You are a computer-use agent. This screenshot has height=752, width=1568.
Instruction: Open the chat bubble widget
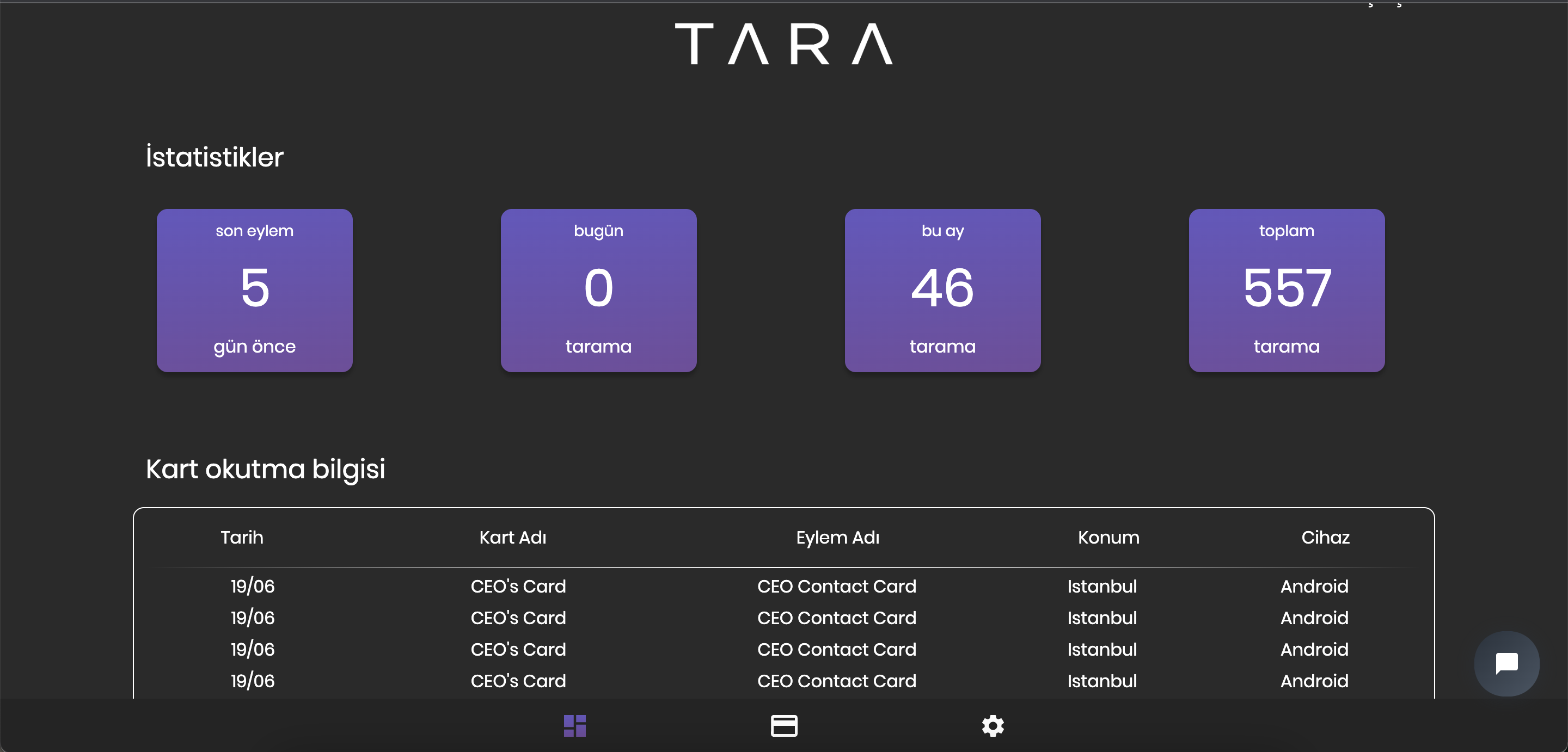1506,663
